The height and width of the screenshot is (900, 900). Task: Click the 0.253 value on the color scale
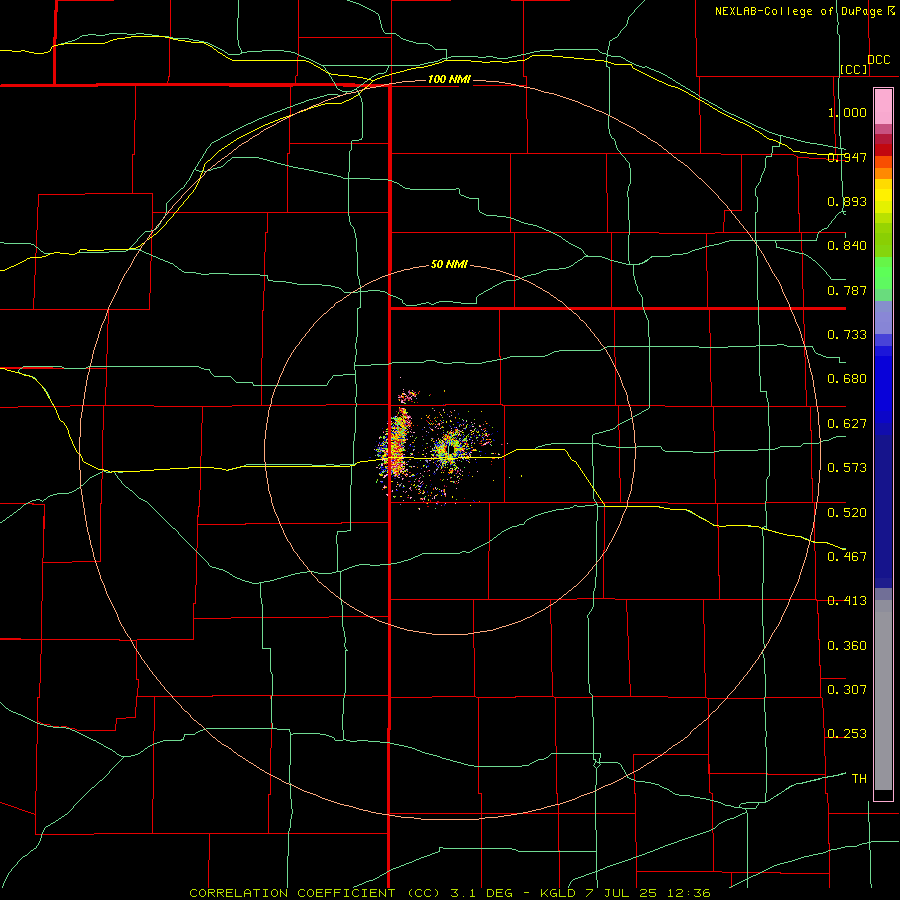(x=847, y=734)
